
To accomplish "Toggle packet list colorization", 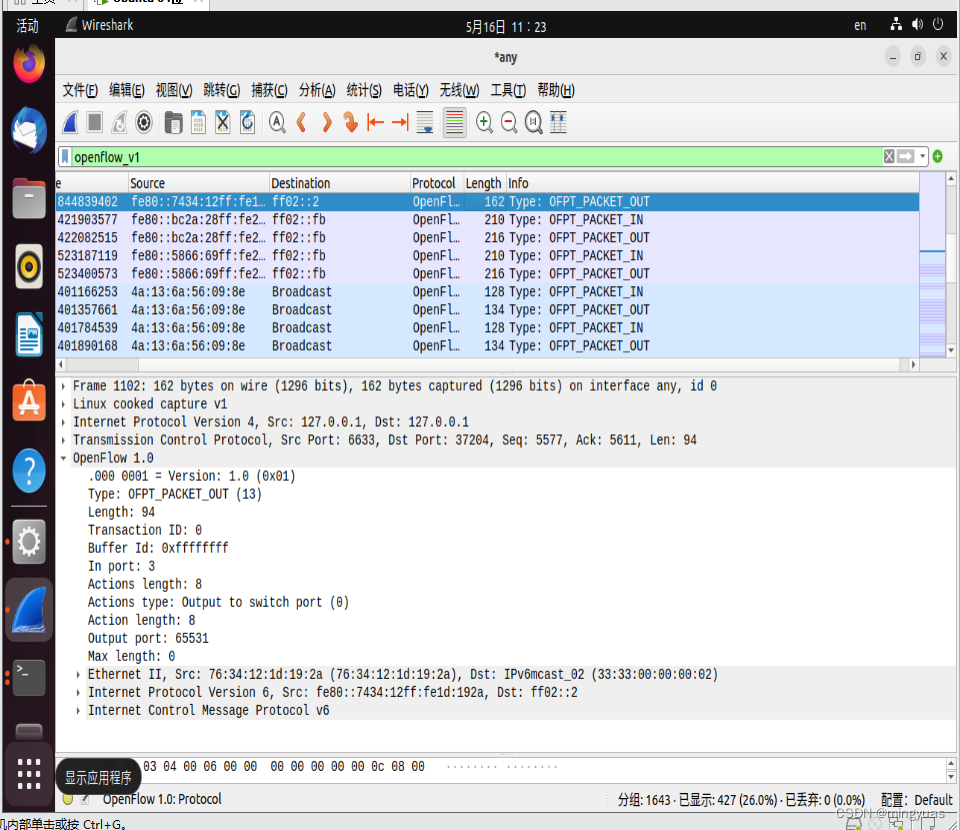I will 452,122.
